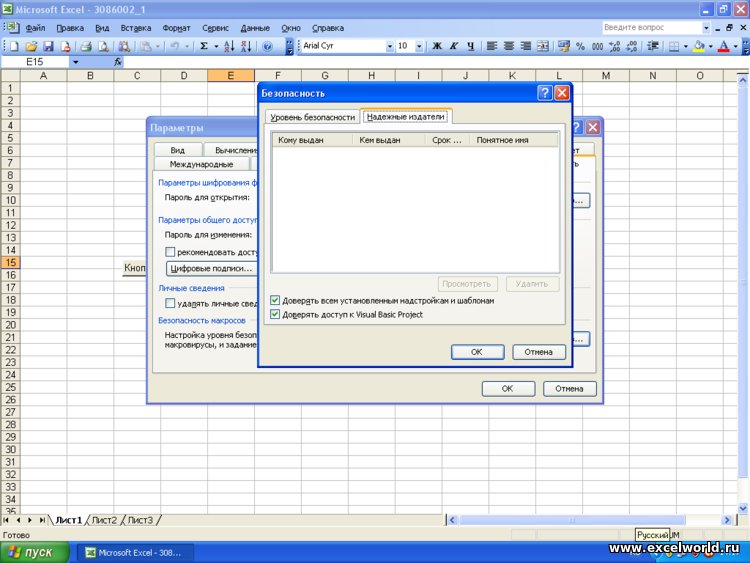This screenshot has height=563, width=750.
Task: Expand font color dropdown arrow
Action: (735, 46)
